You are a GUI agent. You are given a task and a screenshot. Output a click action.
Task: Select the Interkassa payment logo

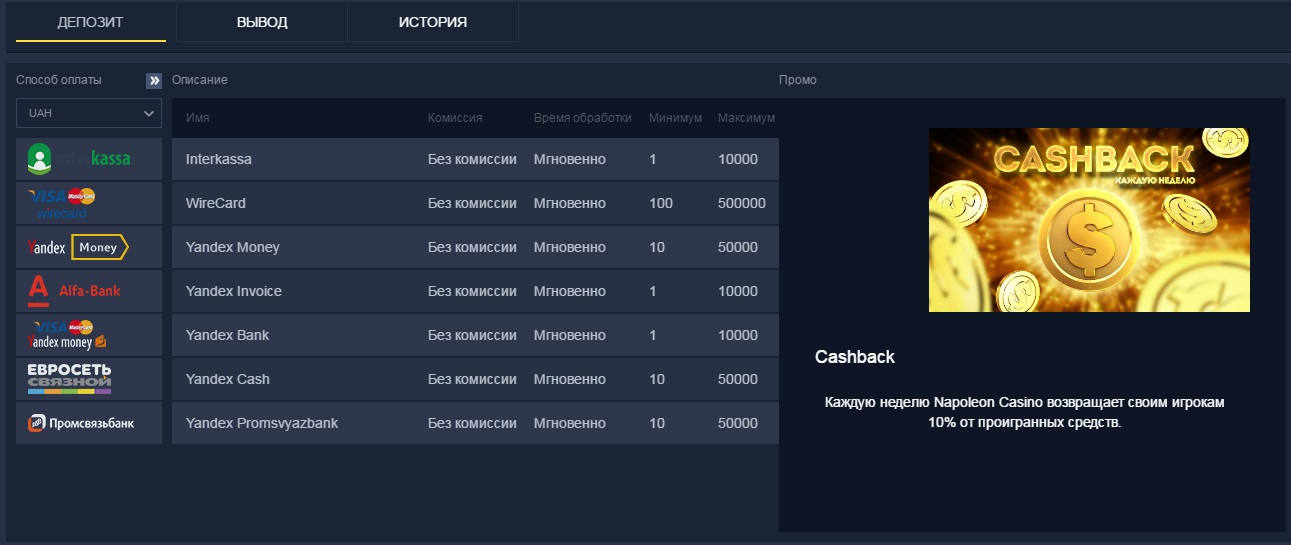[89, 159]
